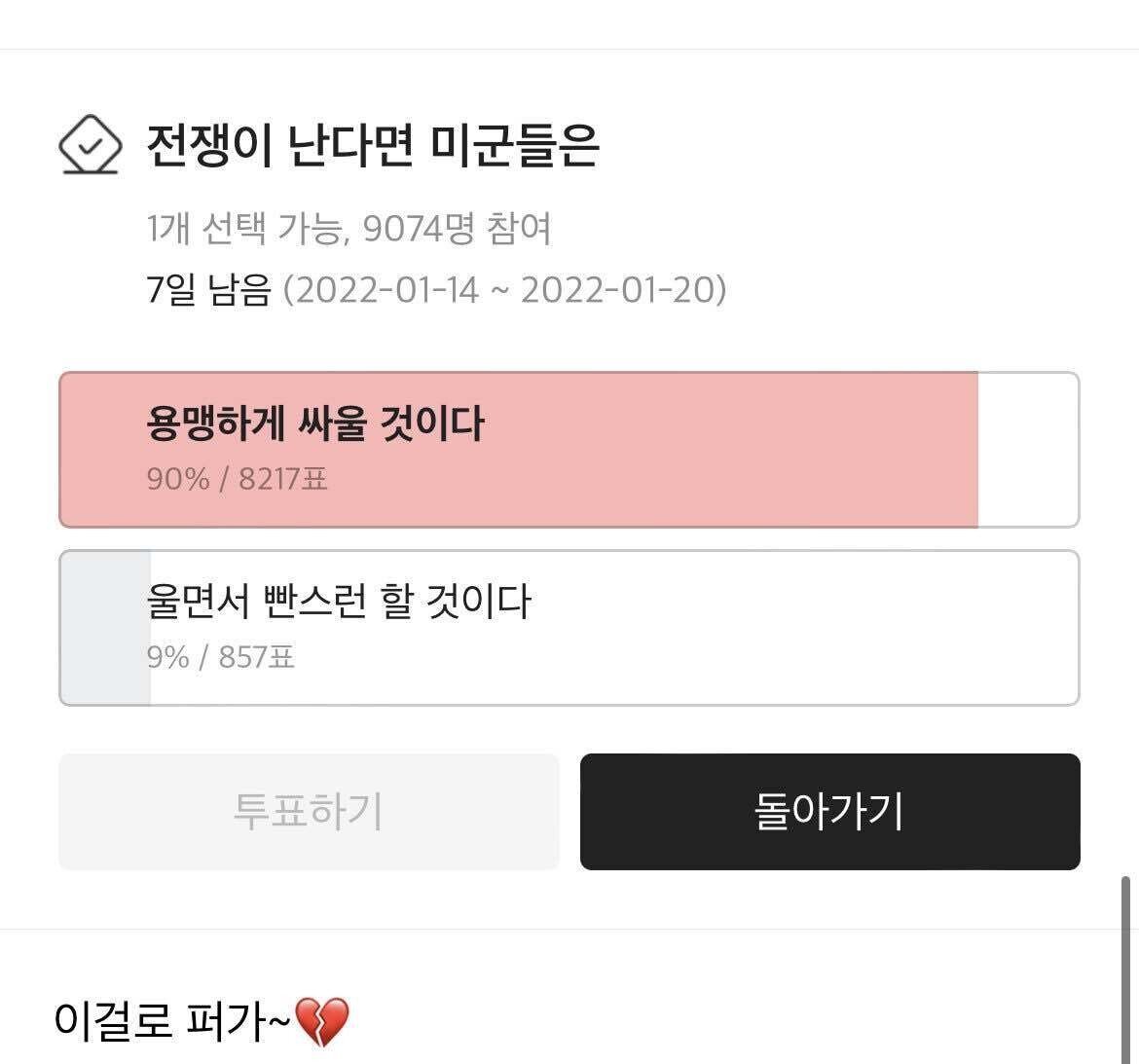This screenshot has width=1139, height=1064.
Task: Click the broken heart emoji
Action: coord(320,1021)
